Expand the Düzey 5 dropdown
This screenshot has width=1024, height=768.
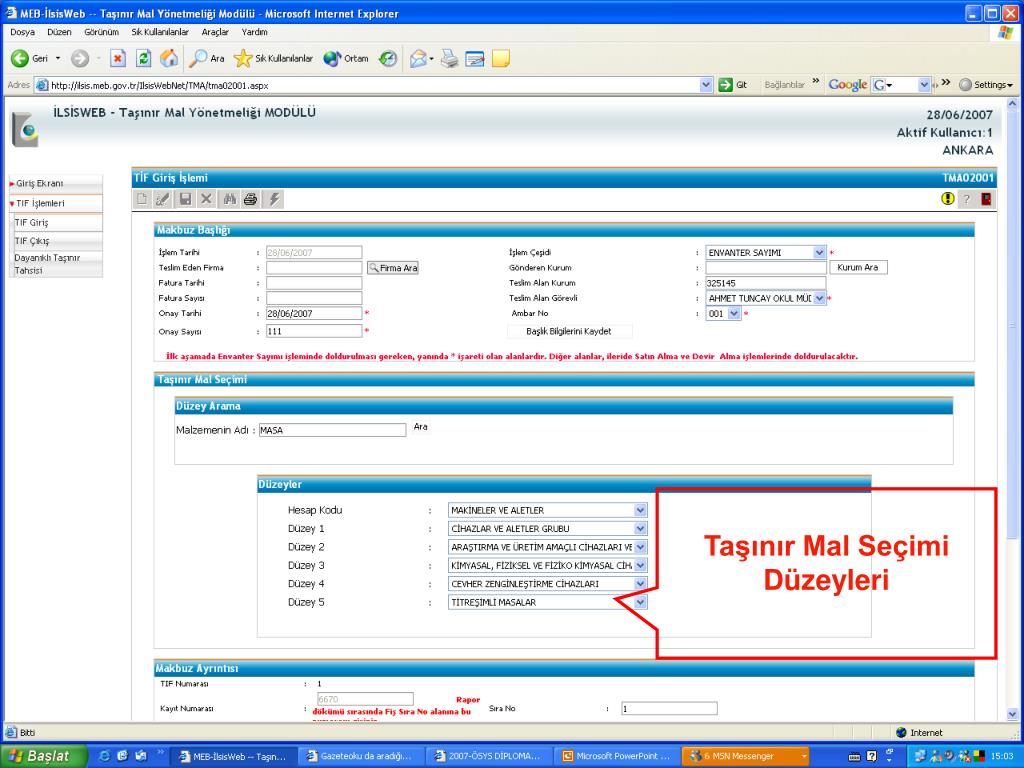coord(640,603)
